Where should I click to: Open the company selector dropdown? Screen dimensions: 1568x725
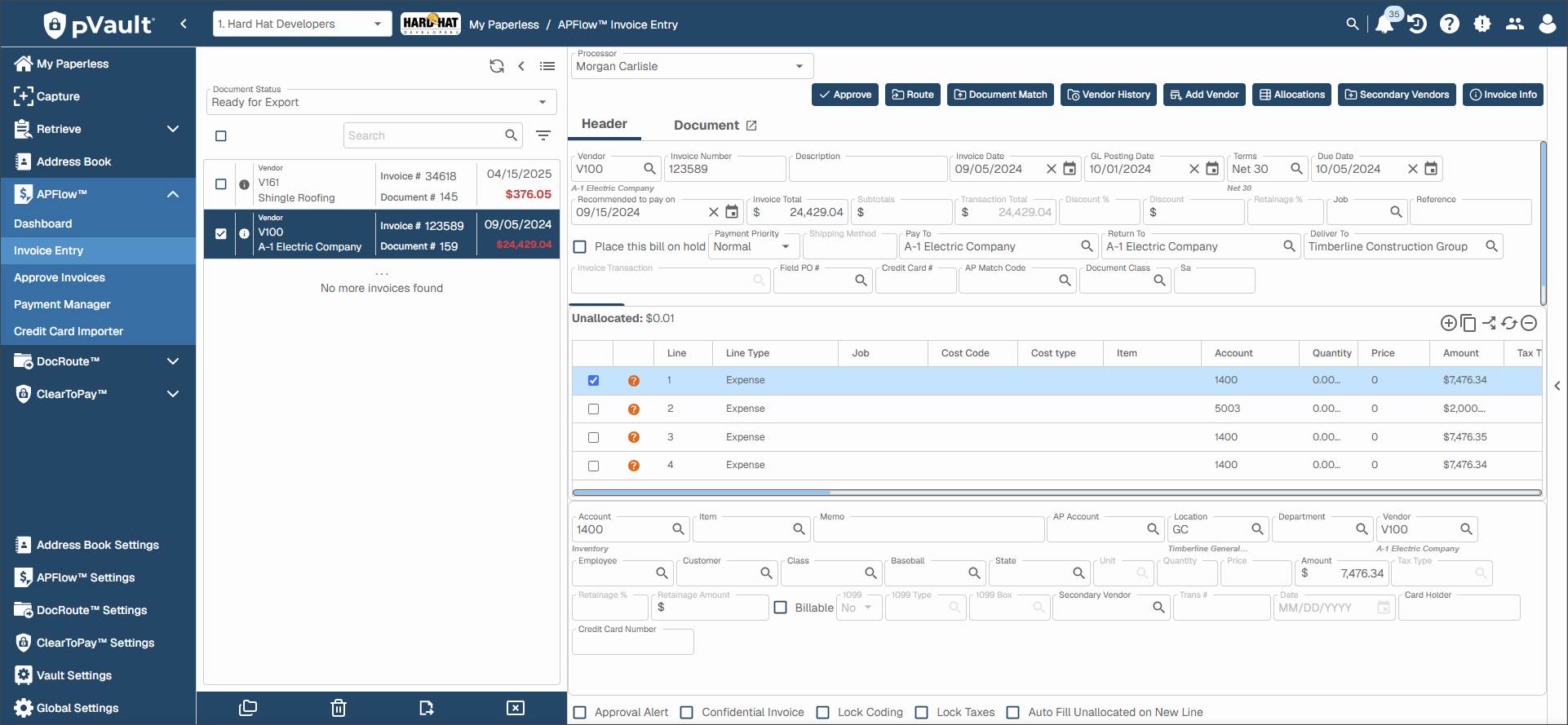[302, 24]
